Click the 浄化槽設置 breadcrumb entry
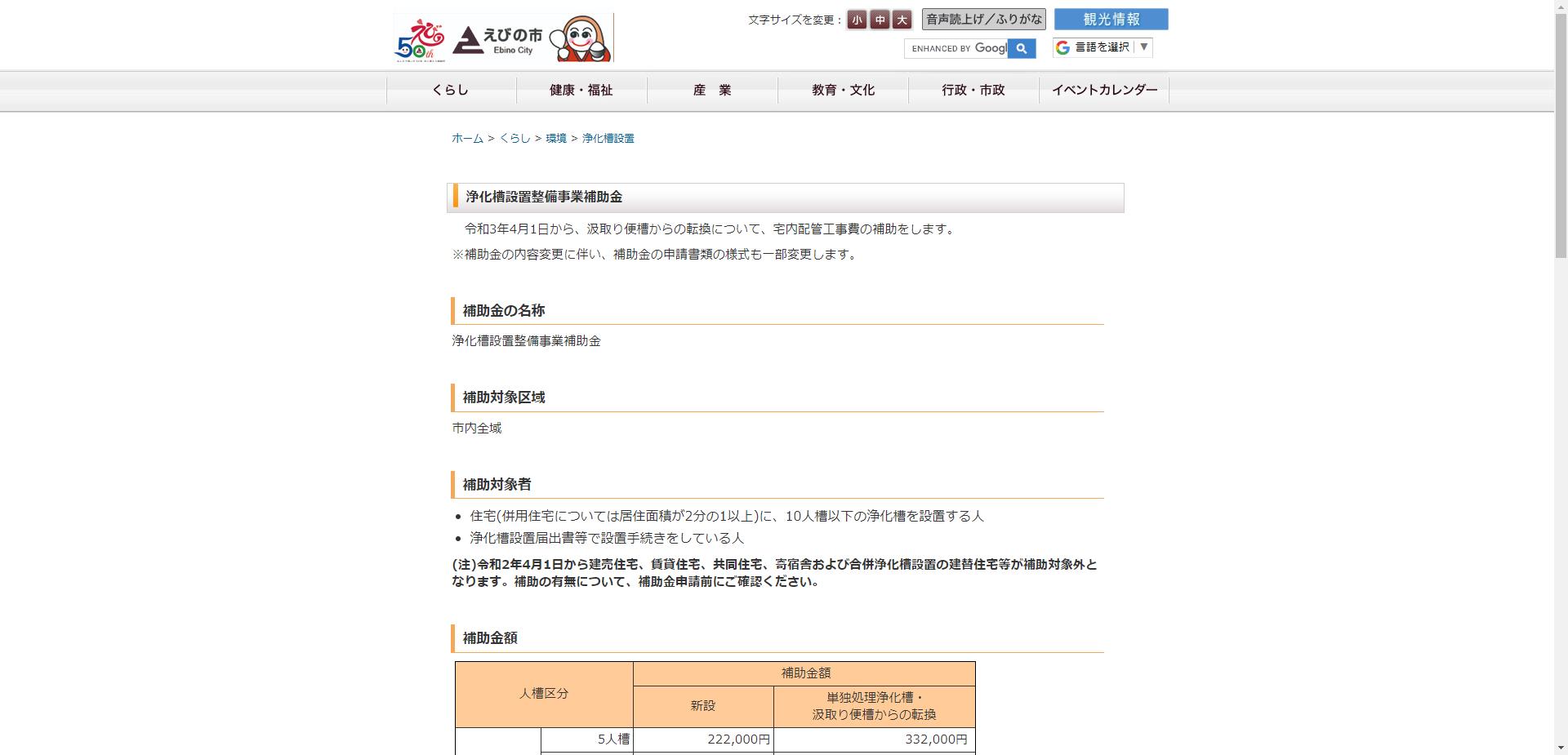1568x755 pixels. [x=608, y=138]
